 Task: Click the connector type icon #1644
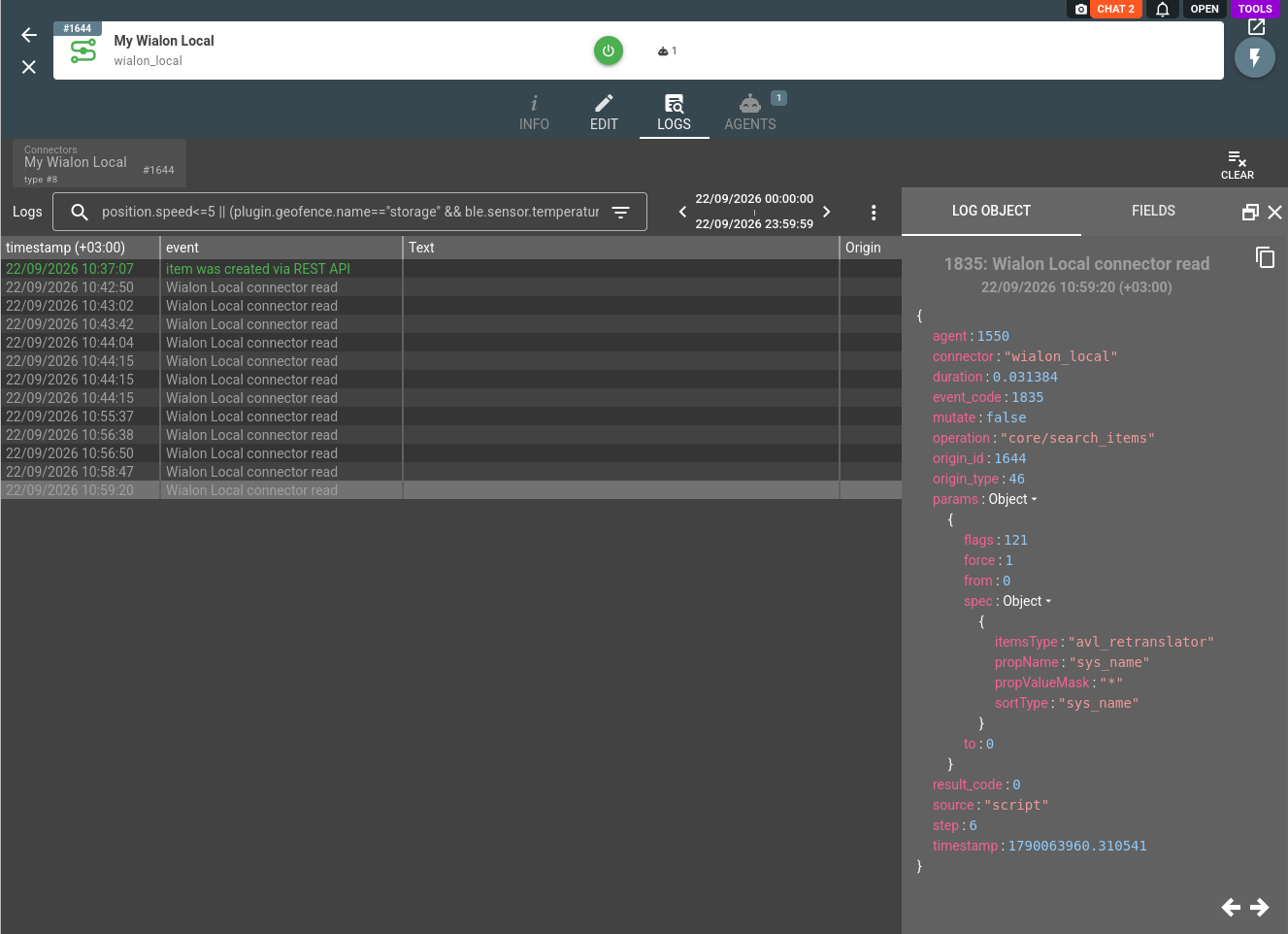tap(83, 51)
